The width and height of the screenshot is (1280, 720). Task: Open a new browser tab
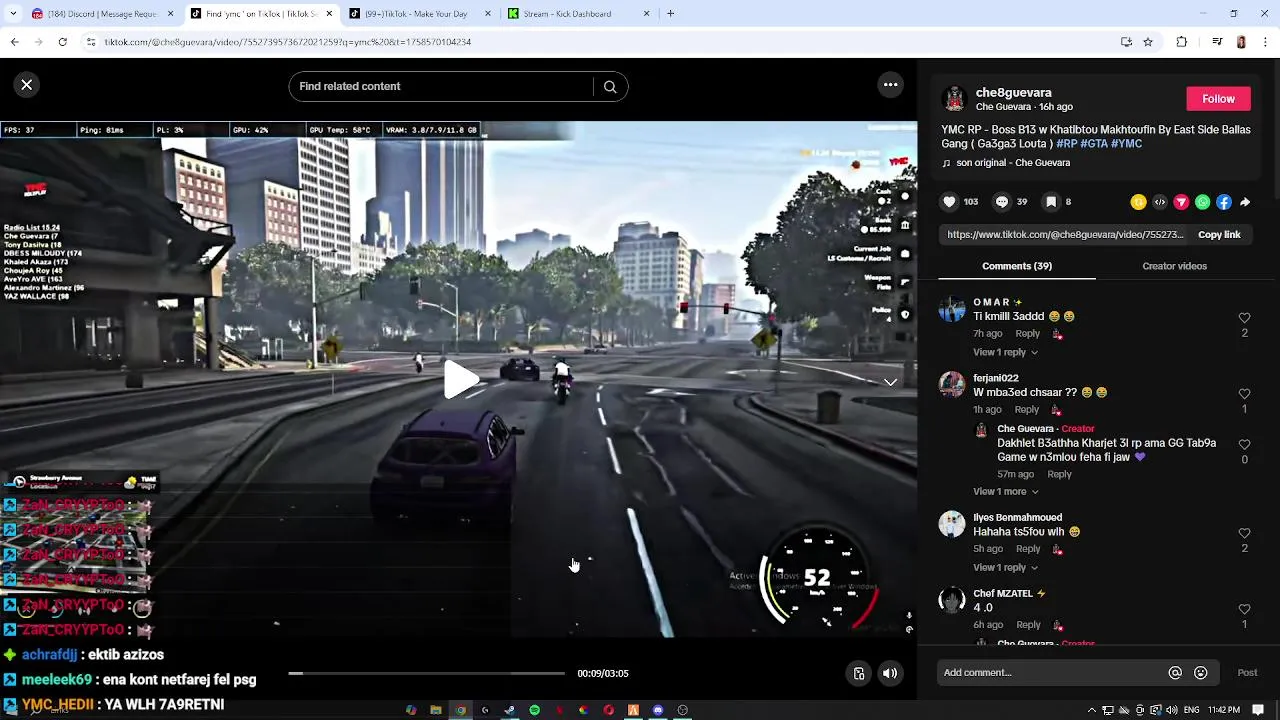coord(670,14)
